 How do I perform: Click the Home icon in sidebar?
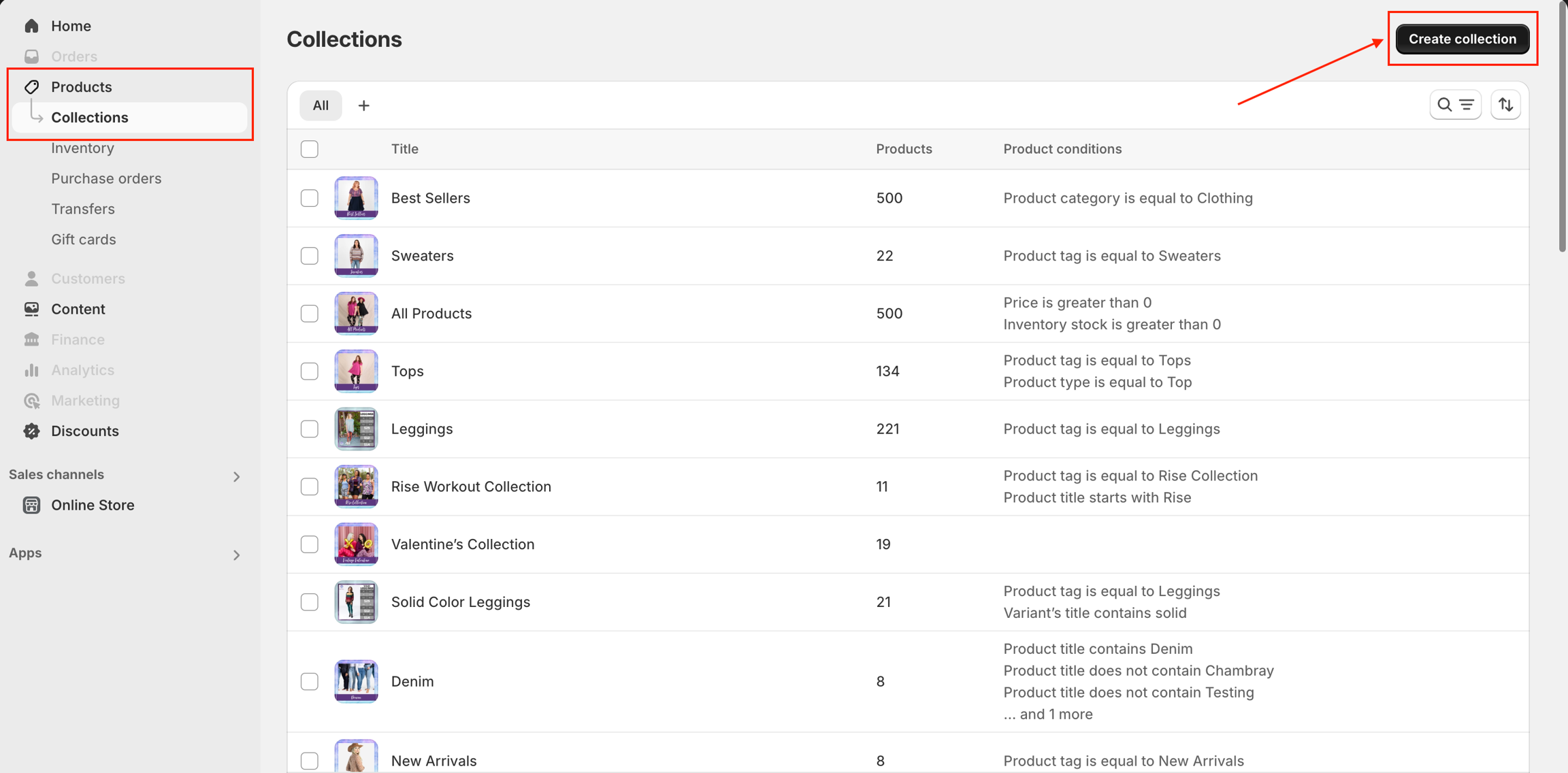coord(31,26)
